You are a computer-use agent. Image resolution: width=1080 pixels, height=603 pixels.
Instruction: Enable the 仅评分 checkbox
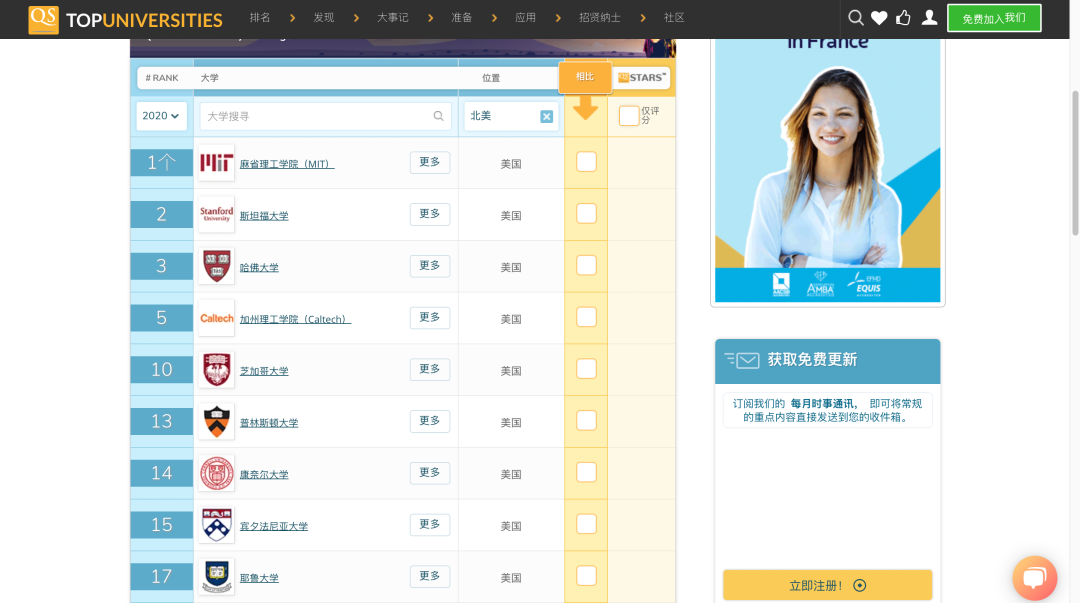click(629, 116)
